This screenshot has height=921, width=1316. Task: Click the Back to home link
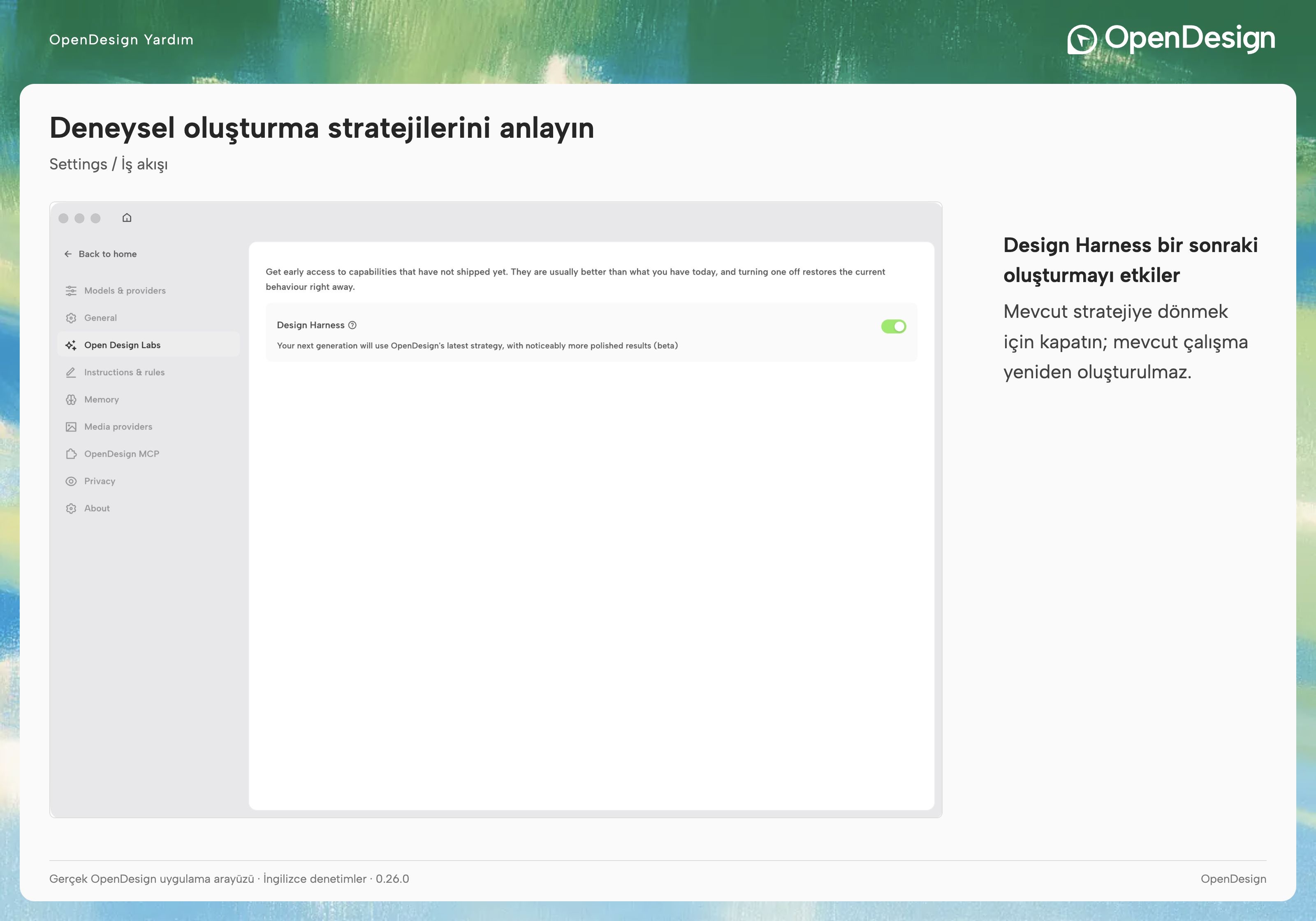pos(100,254)
